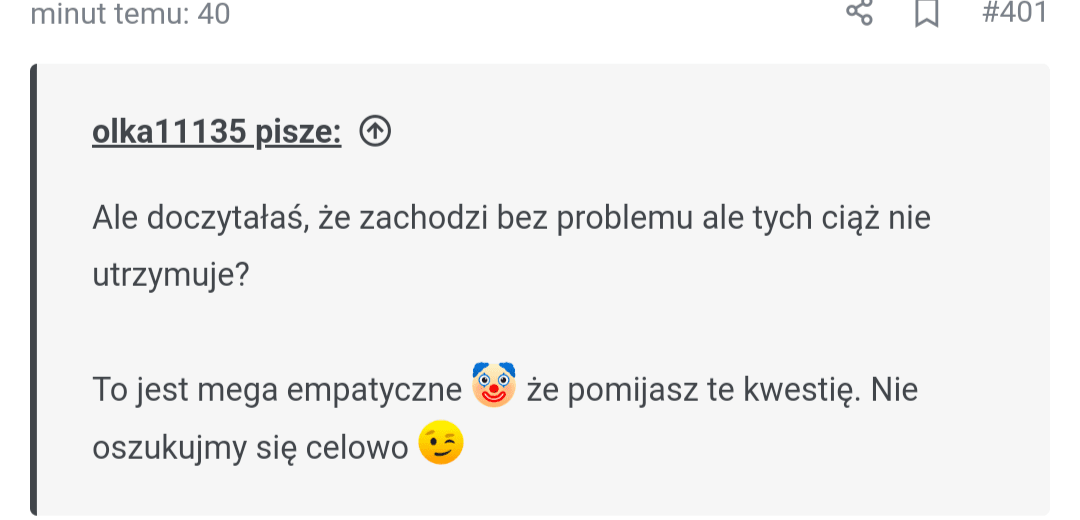Bookmark this post with the bookmark icon

tap(927, 13)
